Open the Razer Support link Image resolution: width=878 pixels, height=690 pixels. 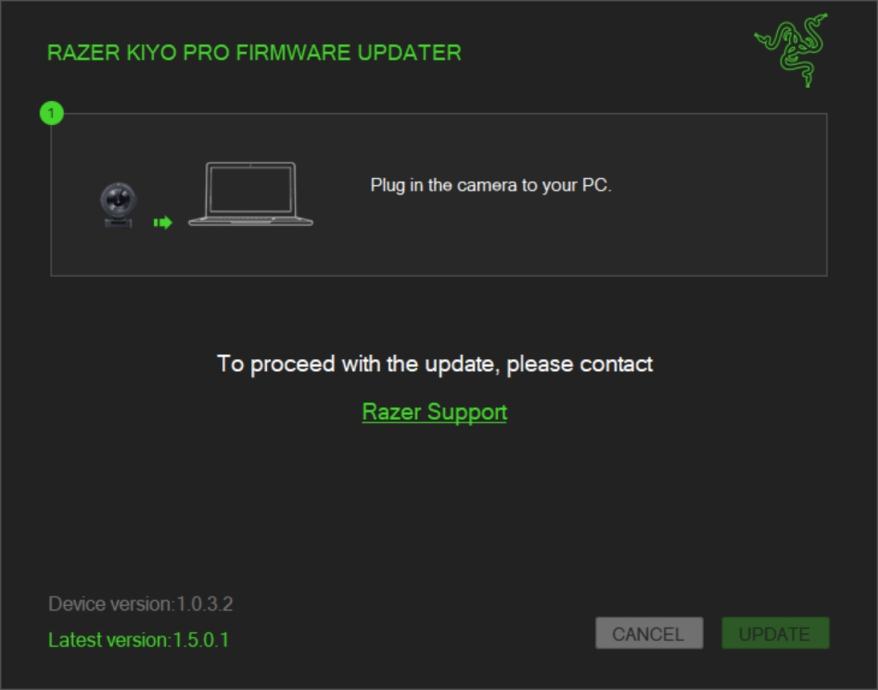[x=435, y=412]
